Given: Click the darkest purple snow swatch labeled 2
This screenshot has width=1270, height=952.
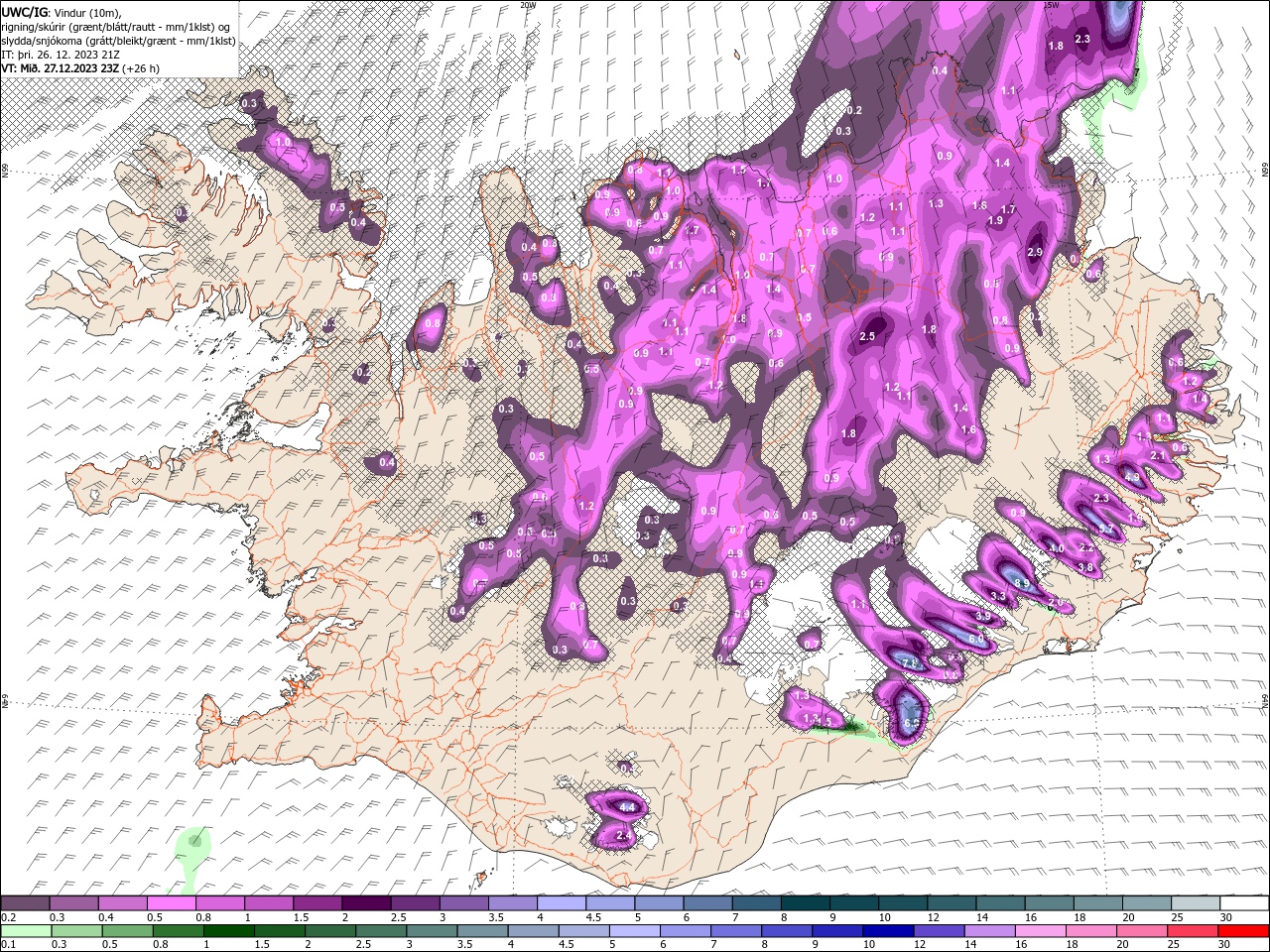Looking at the screenshot, I should 366,903.
